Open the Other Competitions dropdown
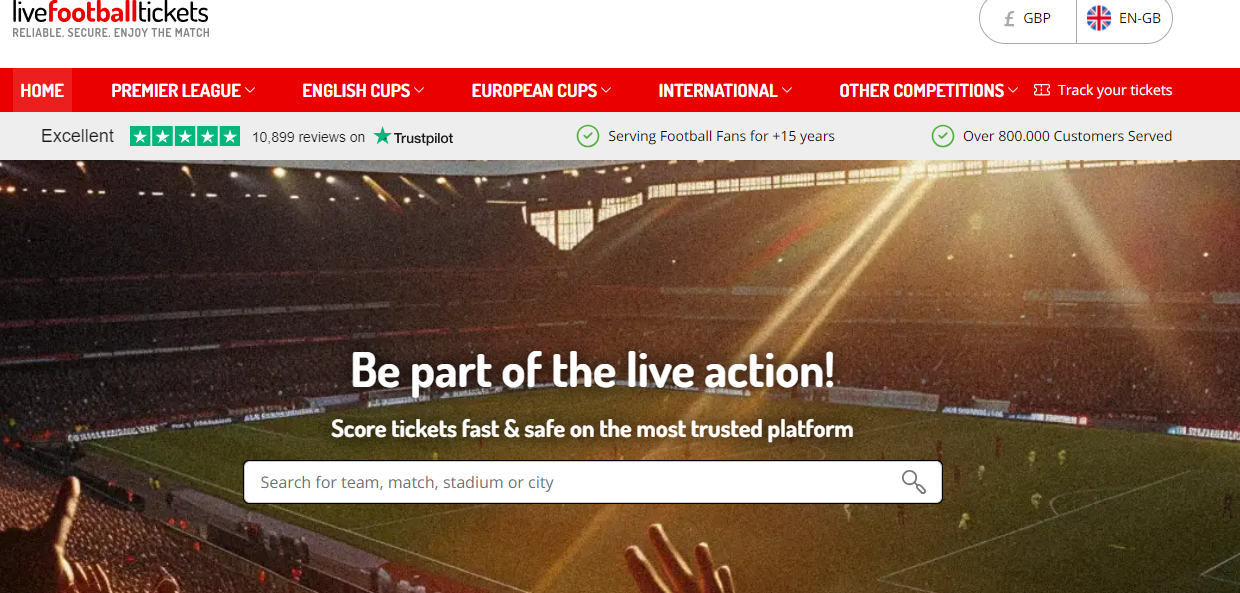The height and width of the screenshot is (593, 1240). click(929, 90)
